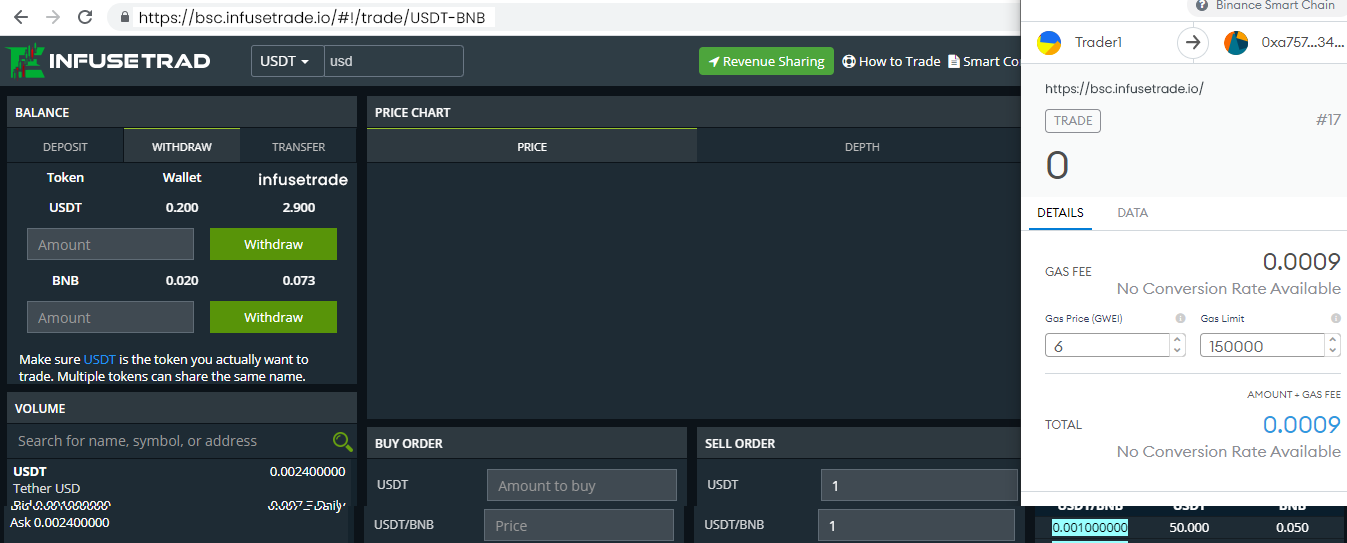Click the USDT link in the warning text
The height and width of the screenshot is (543, 1347).
click(x=100, y=359)
